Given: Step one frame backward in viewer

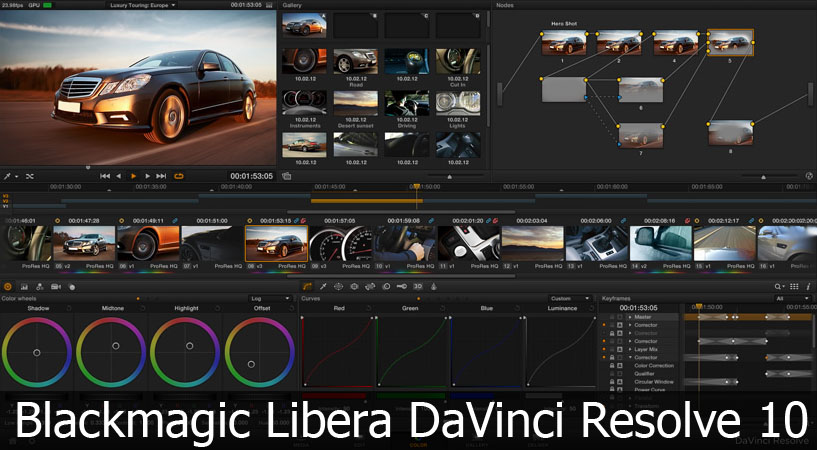Looking at the screenshot, I should pyautogui.click(x=119, y=176).
